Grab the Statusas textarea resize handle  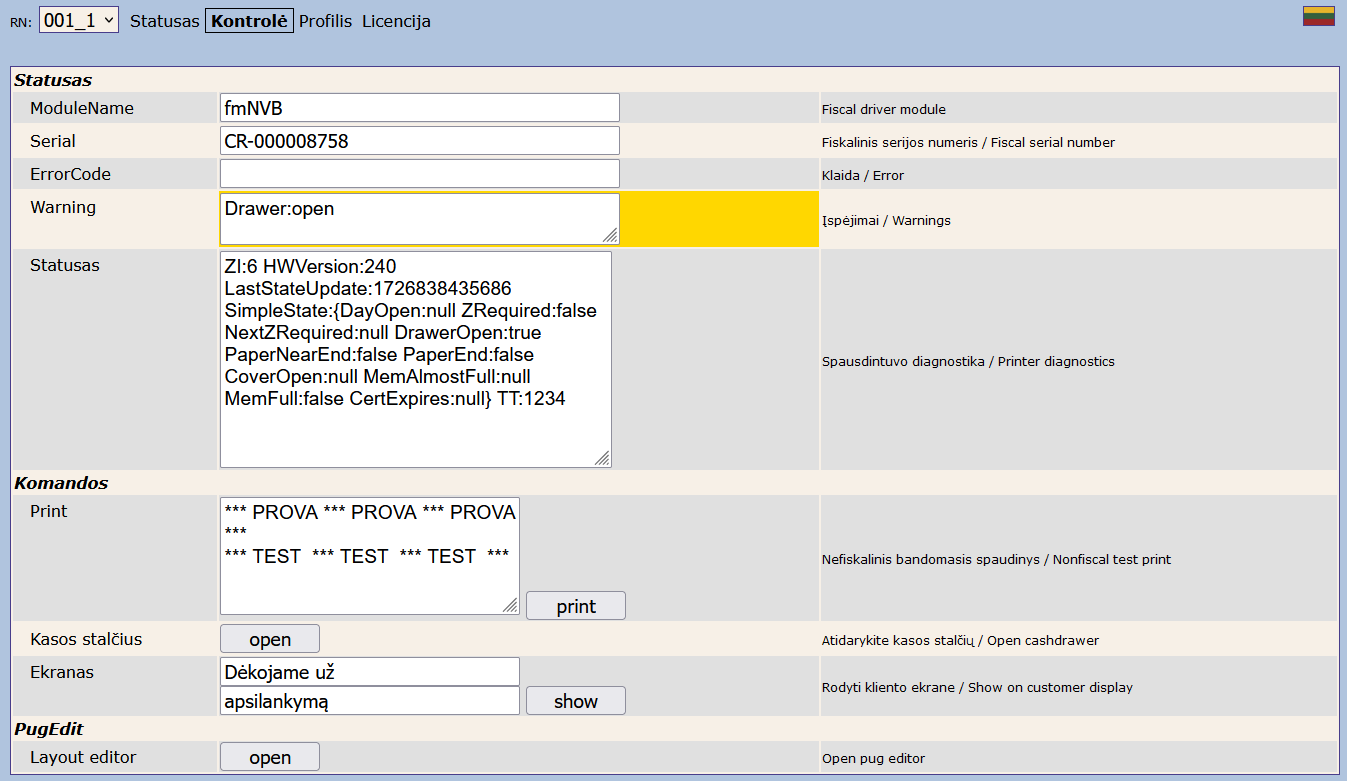tap(602, 458)
